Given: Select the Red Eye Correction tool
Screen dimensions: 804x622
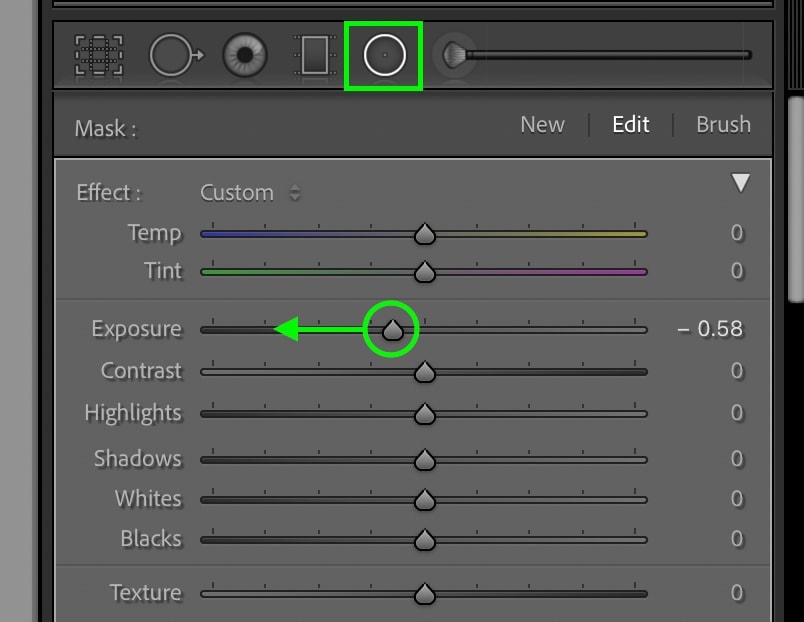Looking at the screenshot, I should point(245,55).
